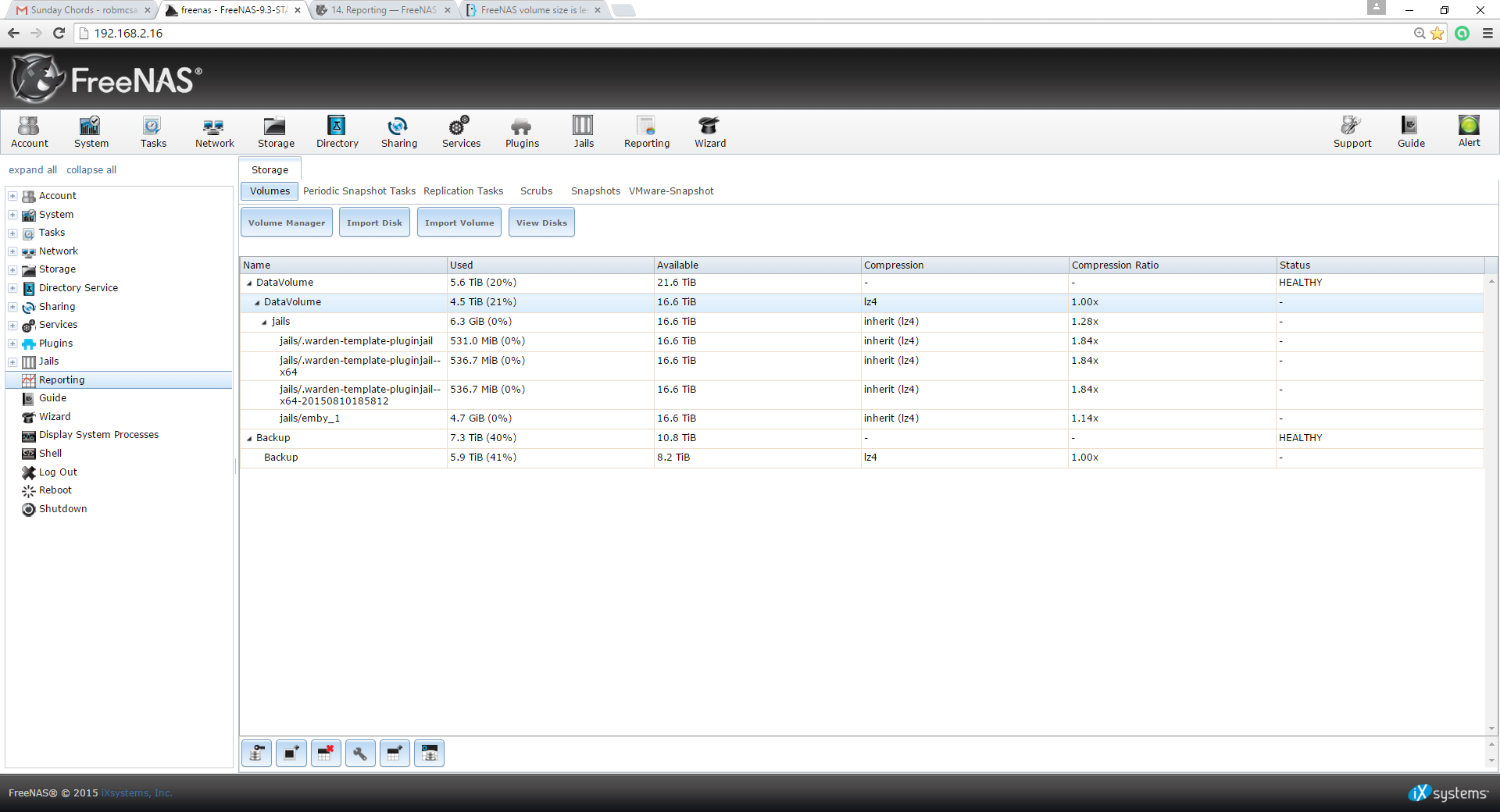The image size is (1500, 812).
Task: Bookmark page with star icon
Action: pos(1437,33)
